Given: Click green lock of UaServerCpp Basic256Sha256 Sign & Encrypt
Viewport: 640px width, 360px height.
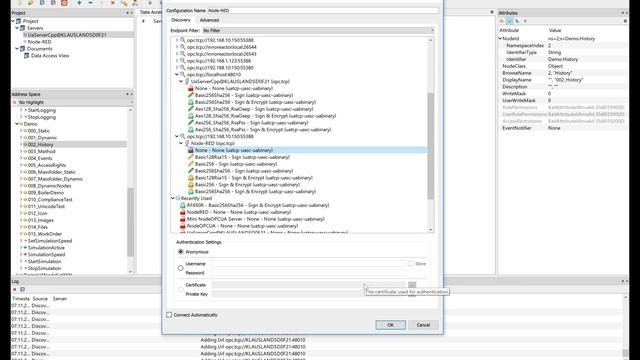Looking at the screenshot, I should [191, 102].
